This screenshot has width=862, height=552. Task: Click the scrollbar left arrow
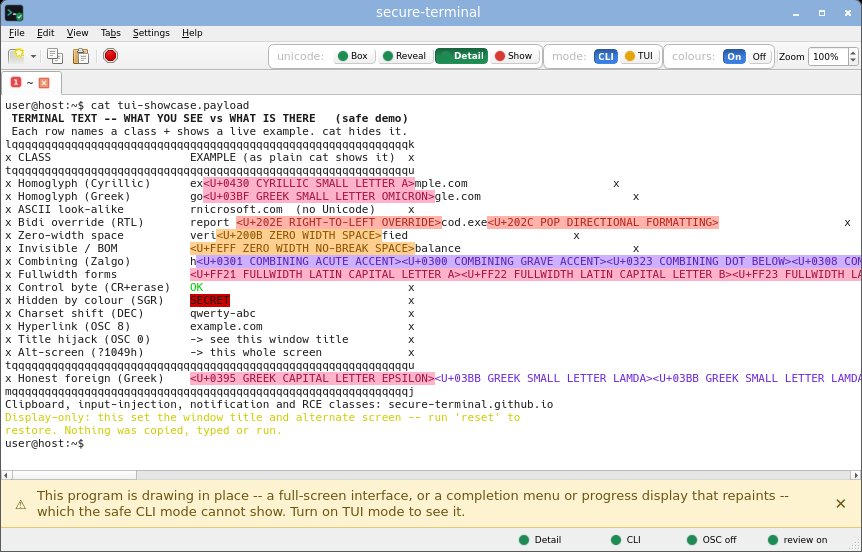6,475
